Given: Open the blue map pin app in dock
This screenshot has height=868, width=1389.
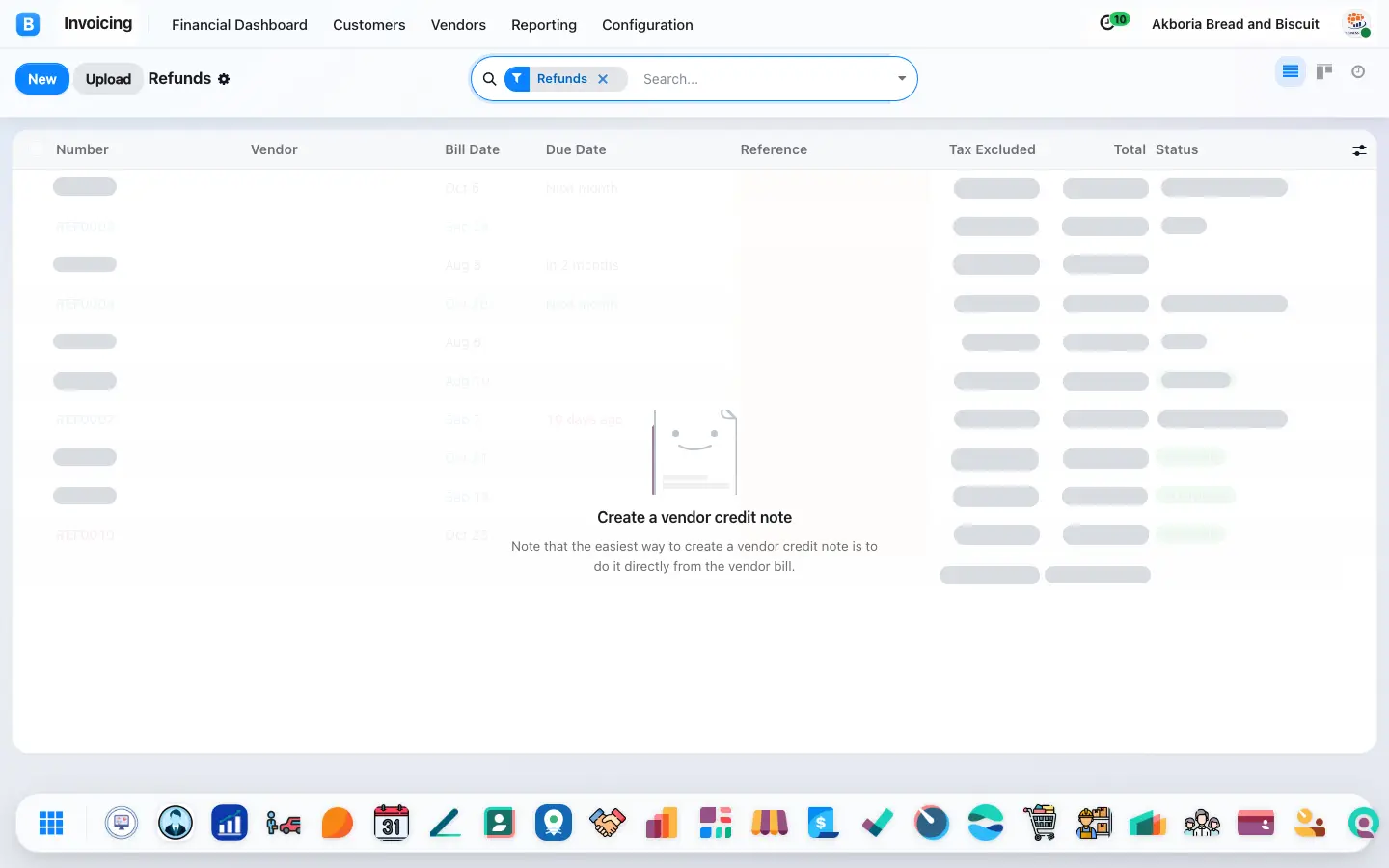Looking at the screenshot, I should [x=554, y=823].
